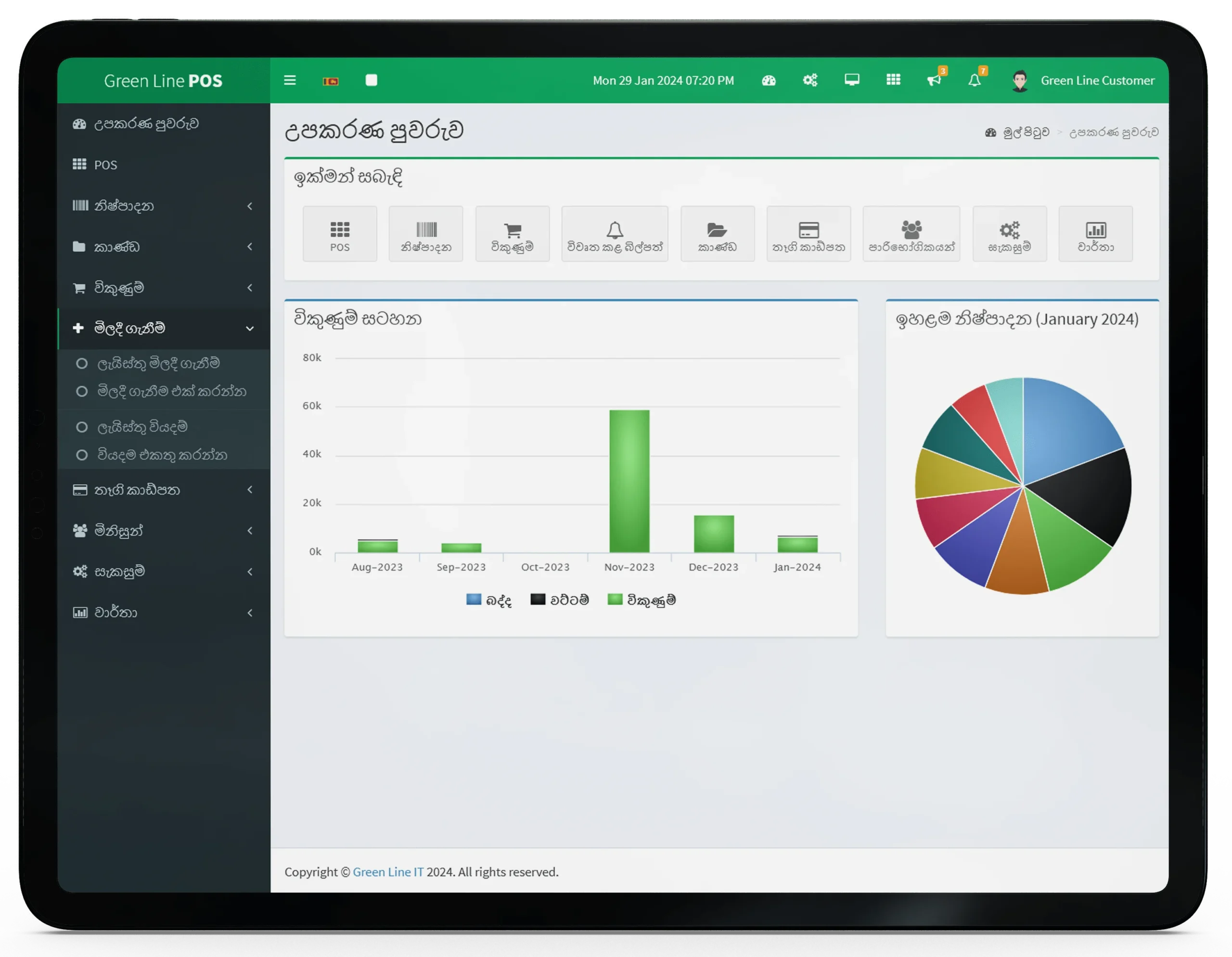
Task: Click the dashboard gauge icon in header
Action: (x=769, y=80)
